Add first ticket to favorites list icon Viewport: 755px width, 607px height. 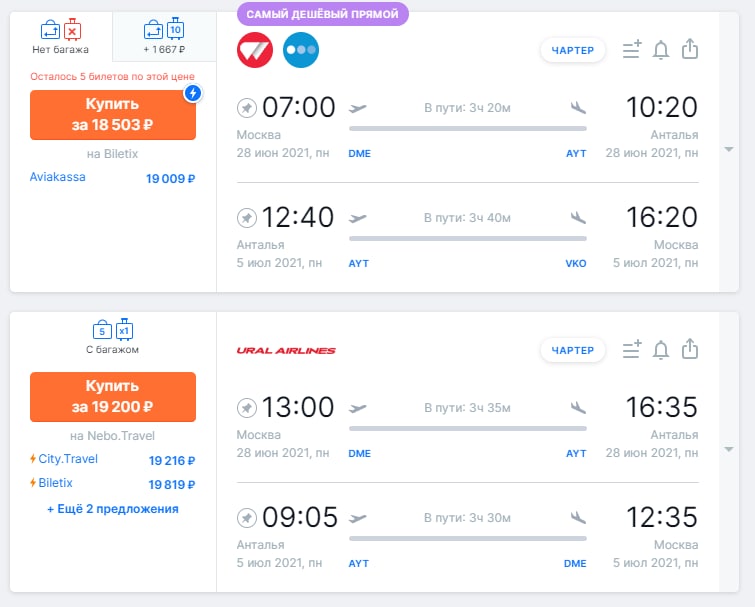click(x=631, y=50)
